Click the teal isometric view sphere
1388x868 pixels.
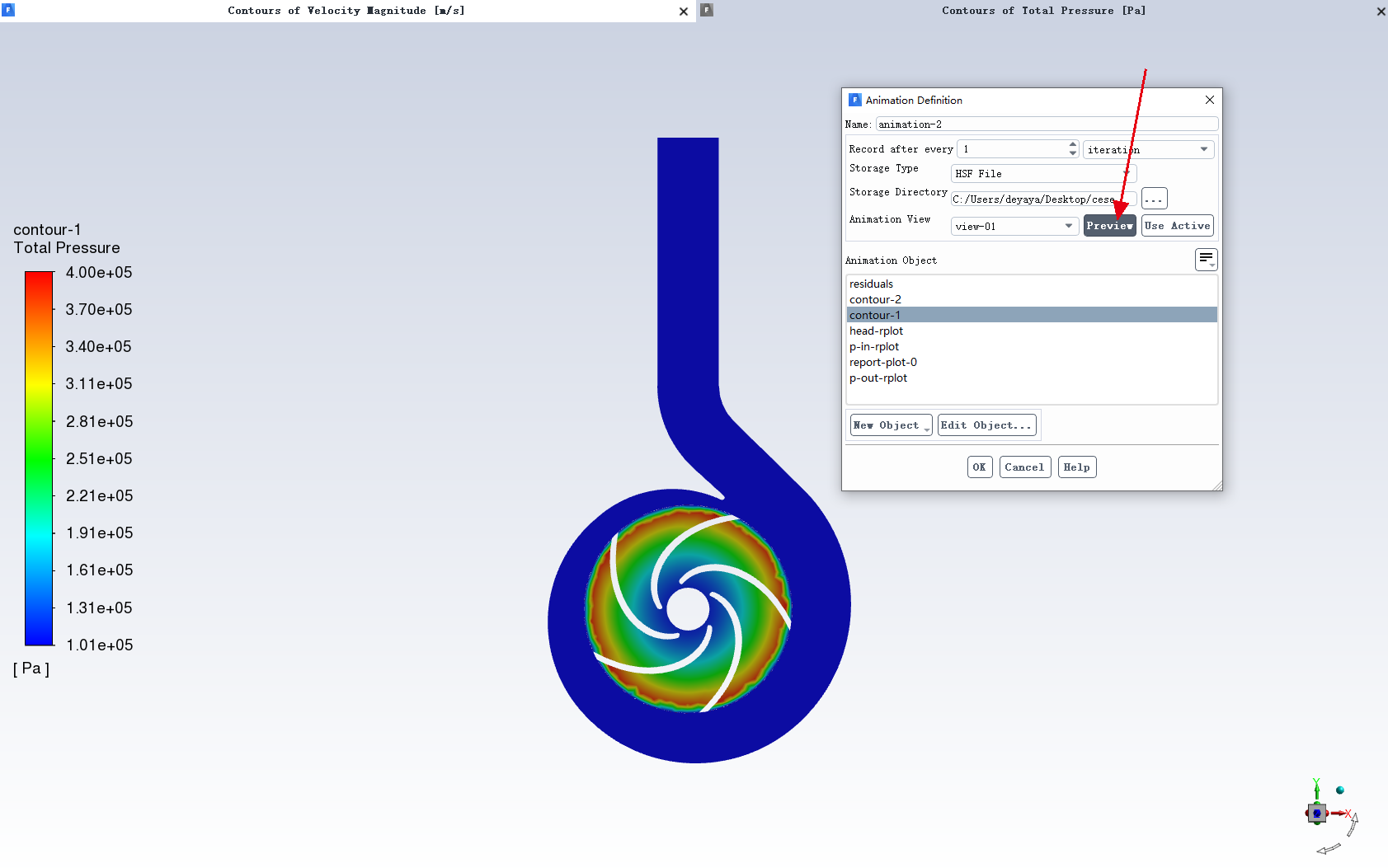point(1340,791)
